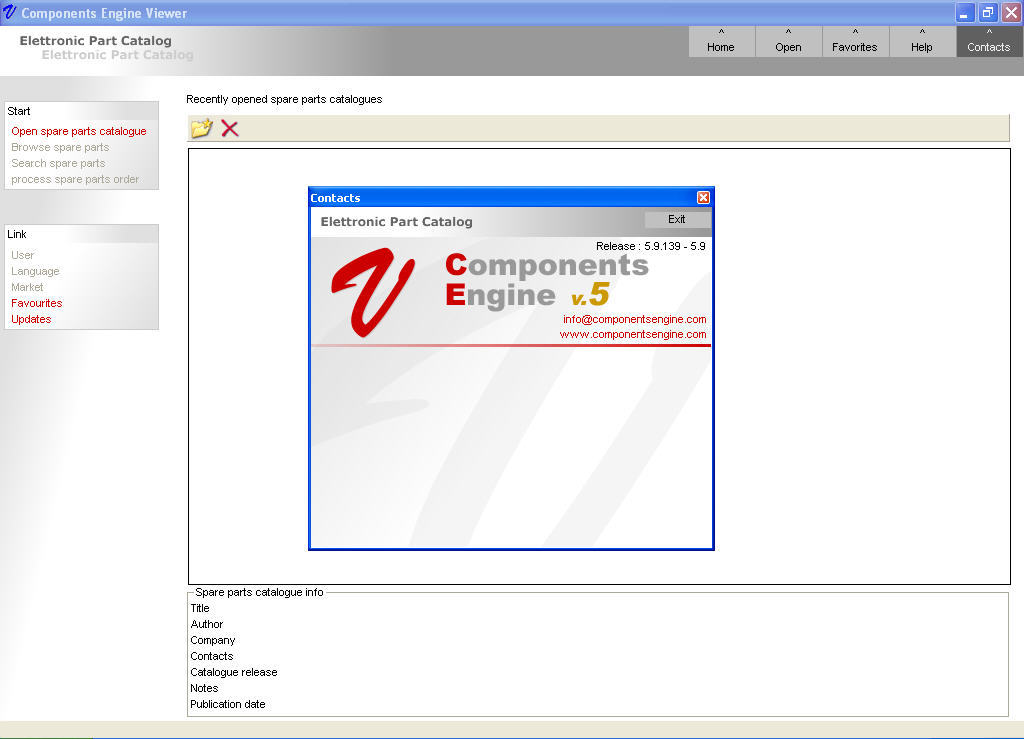Click the Components Engine V logo in title bar
This screenshot has width=1024, height=739.
(x=9, y=12)
